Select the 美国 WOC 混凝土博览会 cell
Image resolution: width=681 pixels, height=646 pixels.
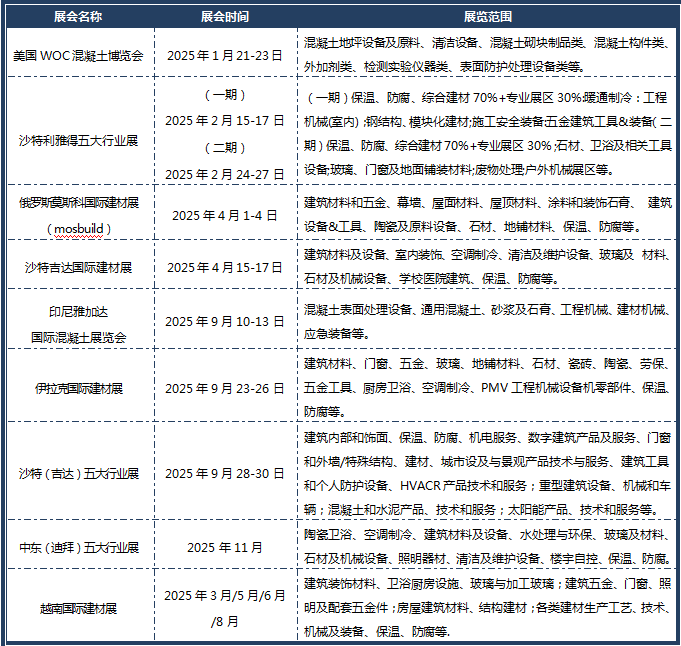pos(78,56)
